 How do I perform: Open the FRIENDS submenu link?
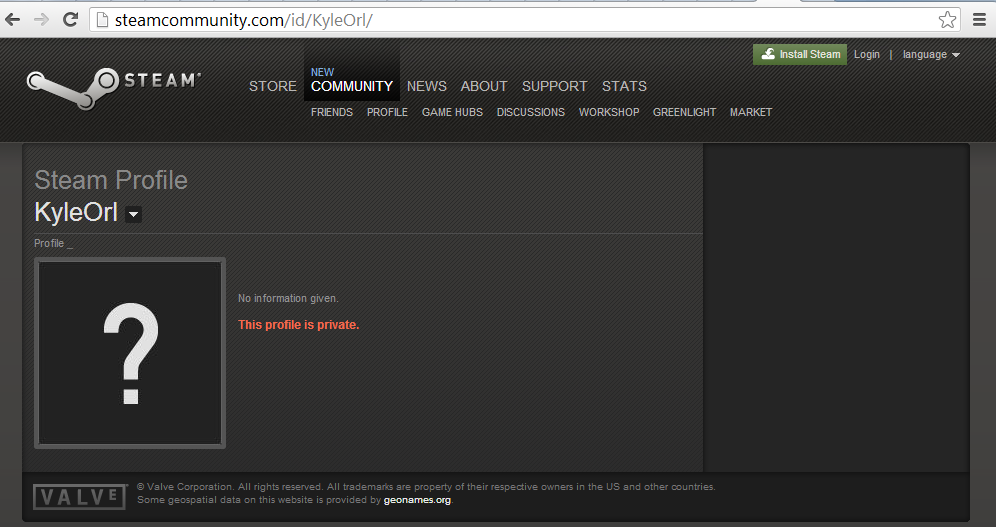coord(332,112)
